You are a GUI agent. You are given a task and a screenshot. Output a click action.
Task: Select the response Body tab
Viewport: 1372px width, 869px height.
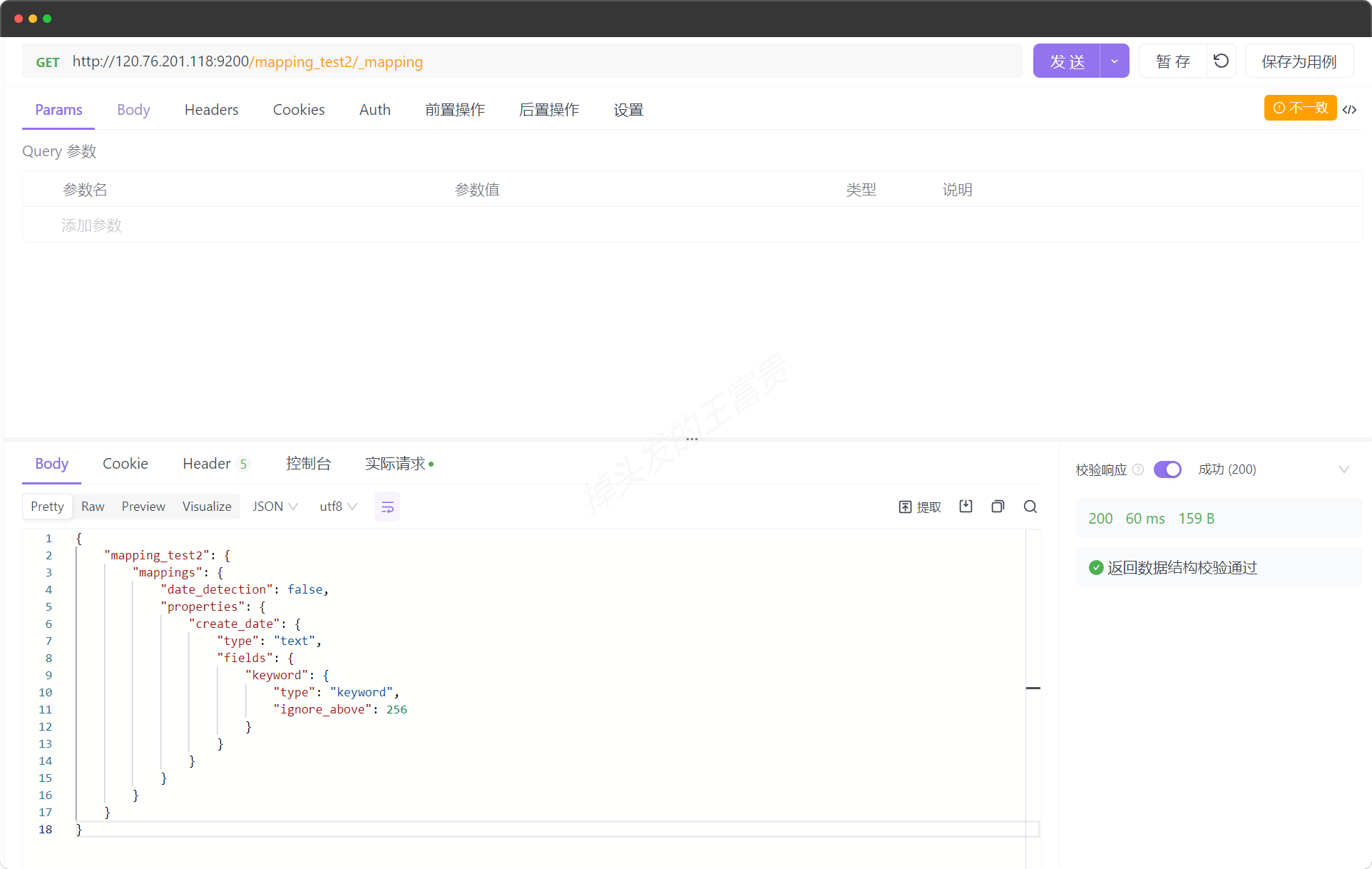point(51,464)
